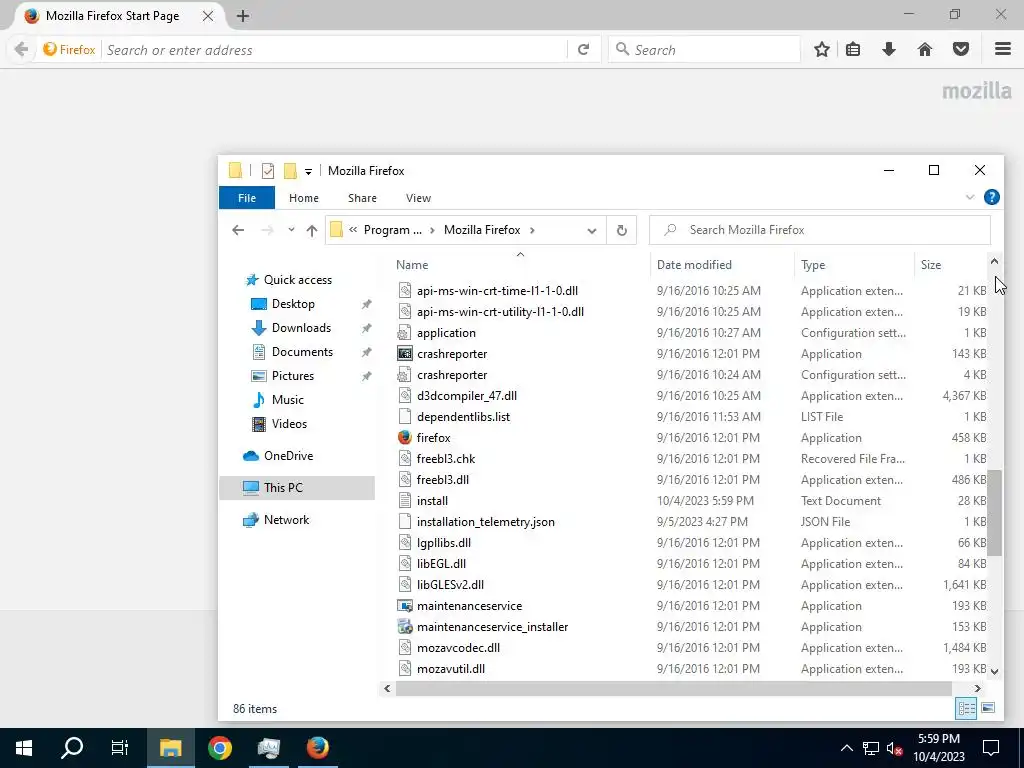Open Desktop in navigation pane
Image resolution: width=1024 pixels, height=768 pixels.
click(293, 304)
